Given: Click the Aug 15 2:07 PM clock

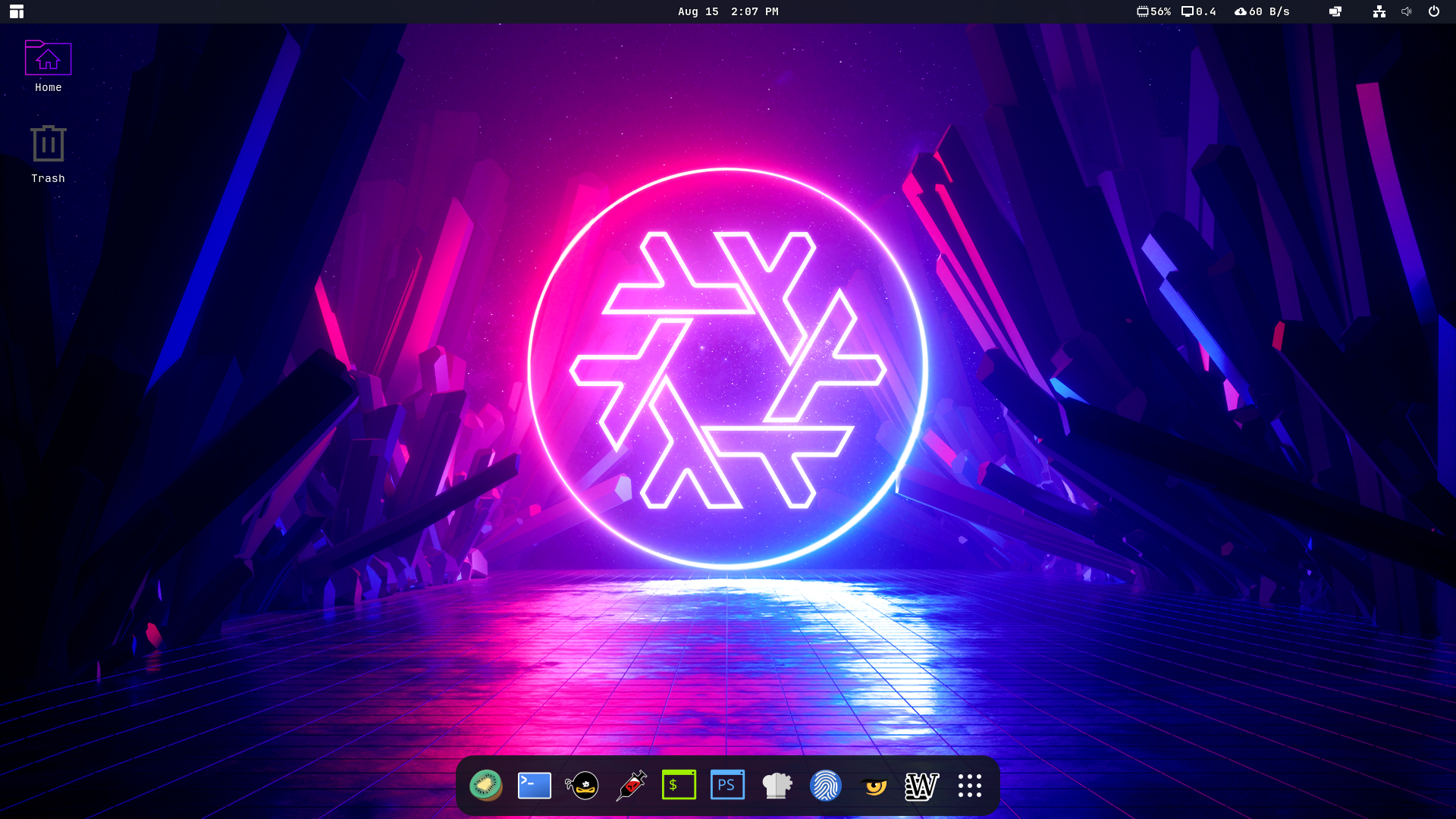Looking at the screenshot, I should pyautogui.click(x=727, y=11).
